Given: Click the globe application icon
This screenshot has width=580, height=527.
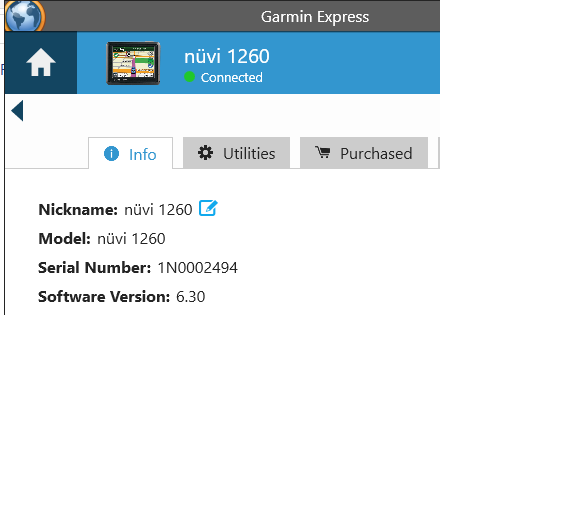Looking at the screenshot, I should click(25, 16).
